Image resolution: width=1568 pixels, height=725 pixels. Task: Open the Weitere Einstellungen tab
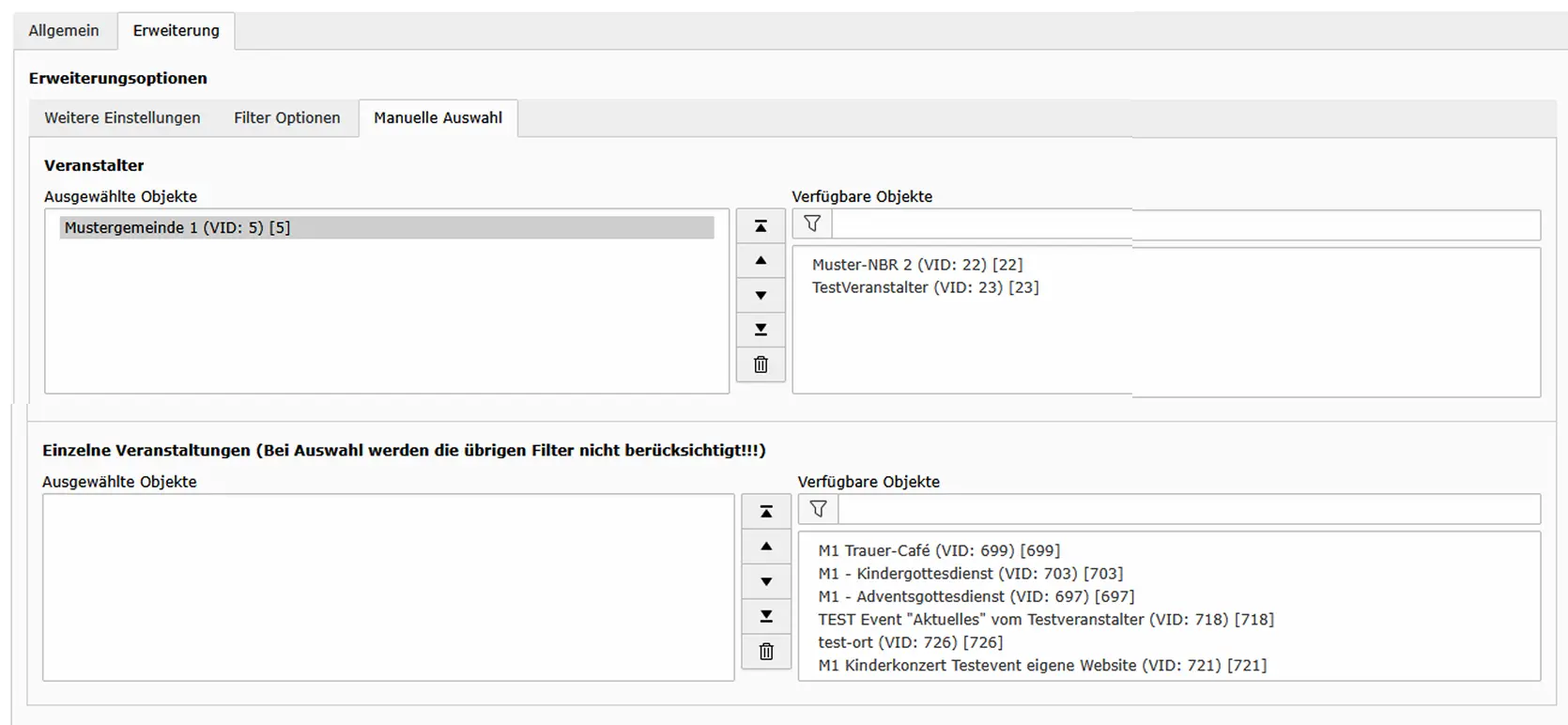122,118
